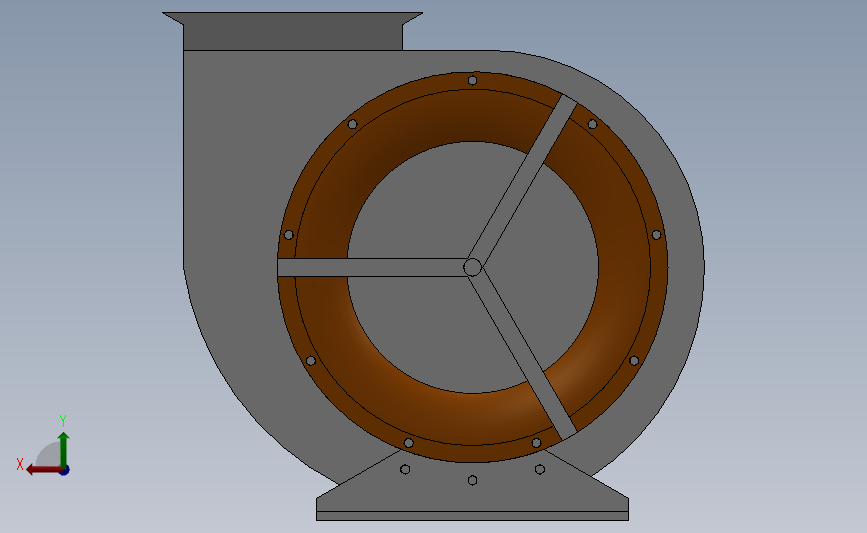Image resolution: width=867 pixels, height=533 pixels.
Task: Select the horizontal spoke bar of the inlet guard
Action: click(372, 268)
